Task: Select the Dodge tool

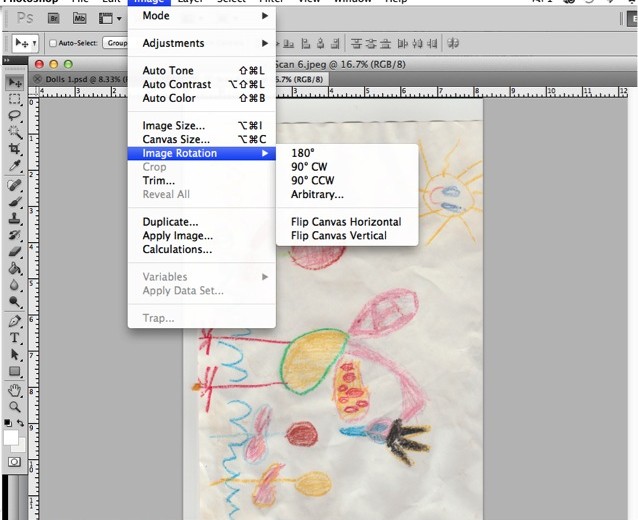Action: pos(15,302)
